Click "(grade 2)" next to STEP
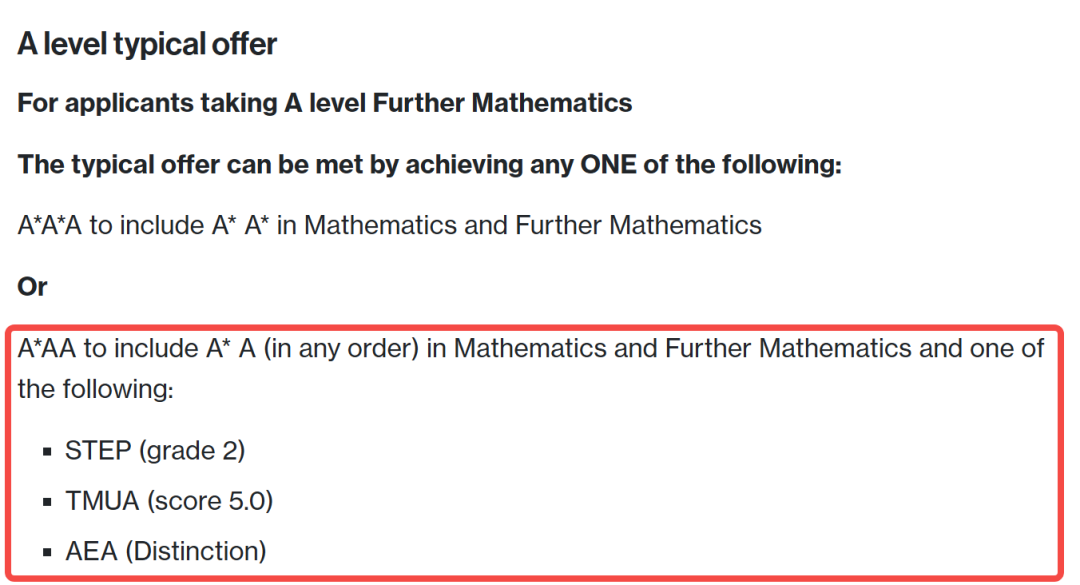This screenshot has width=1080, height=585. pos(192,451)
